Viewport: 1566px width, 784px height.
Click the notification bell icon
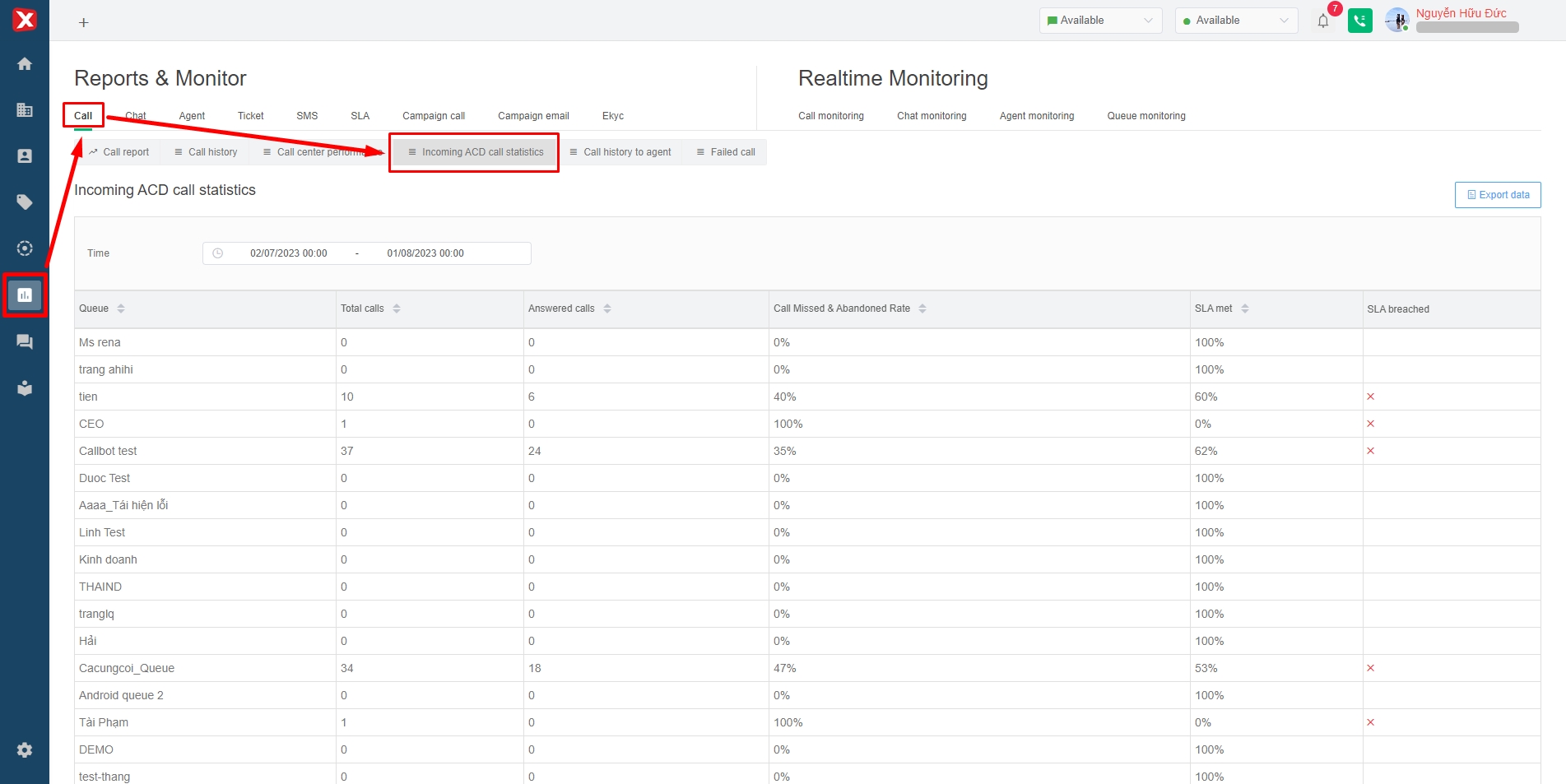coord(1322,21)
